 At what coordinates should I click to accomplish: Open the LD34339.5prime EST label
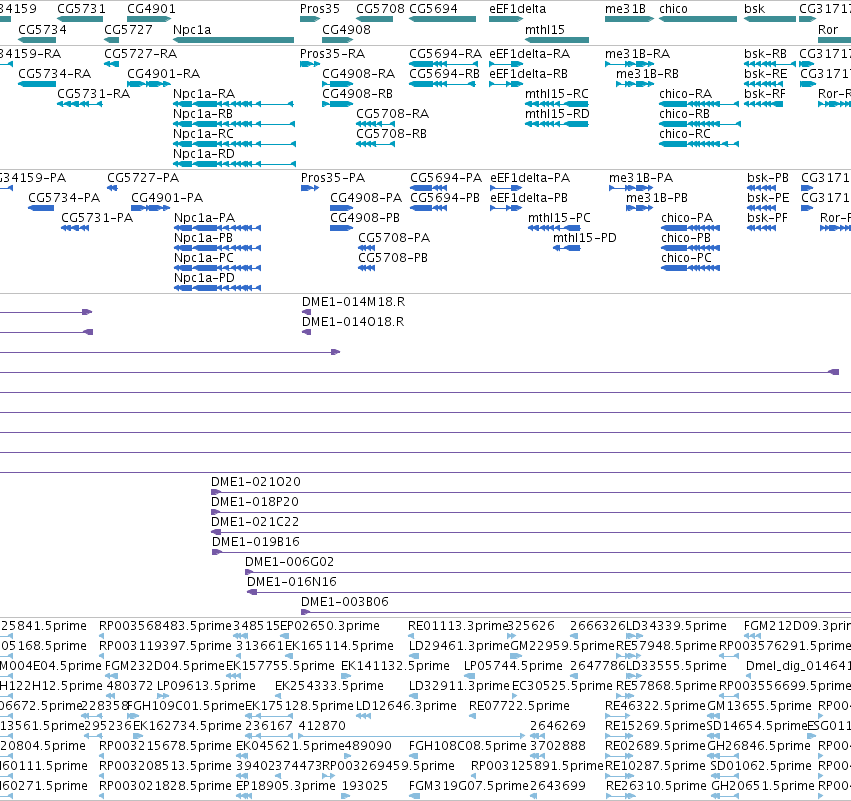coord(677,626)
